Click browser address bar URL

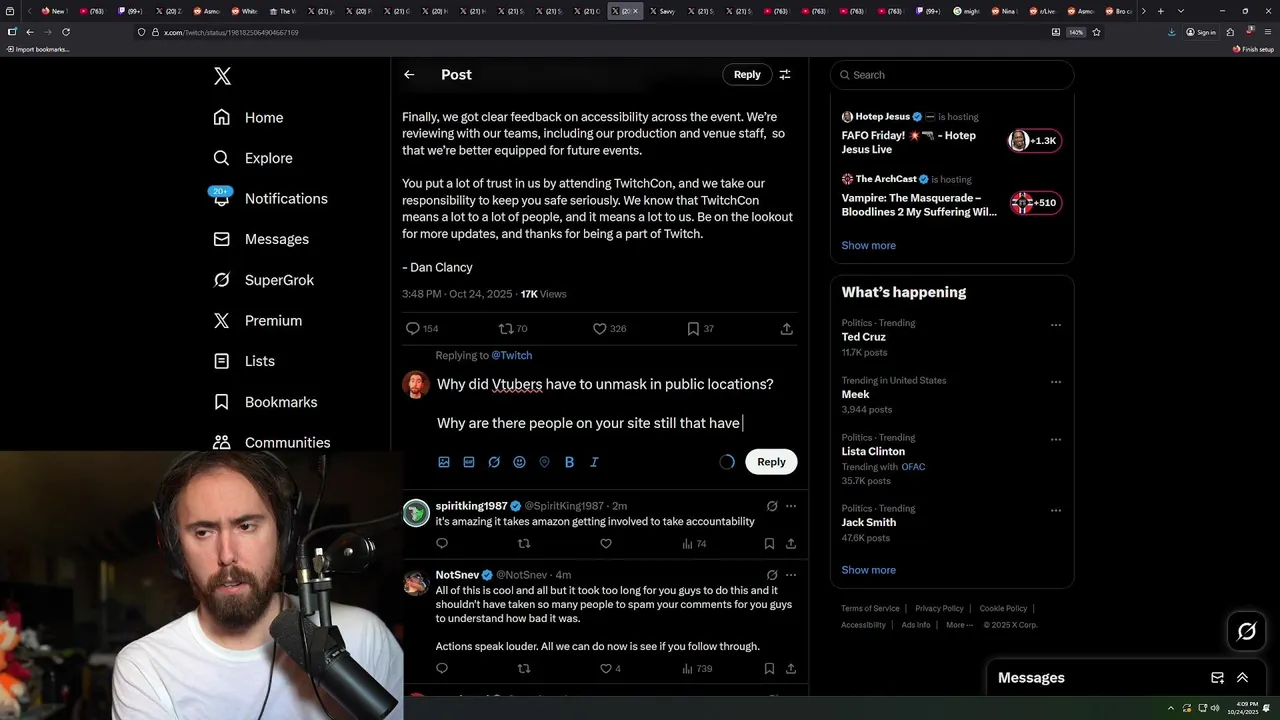pyautogui.click(x=231, y=32)
